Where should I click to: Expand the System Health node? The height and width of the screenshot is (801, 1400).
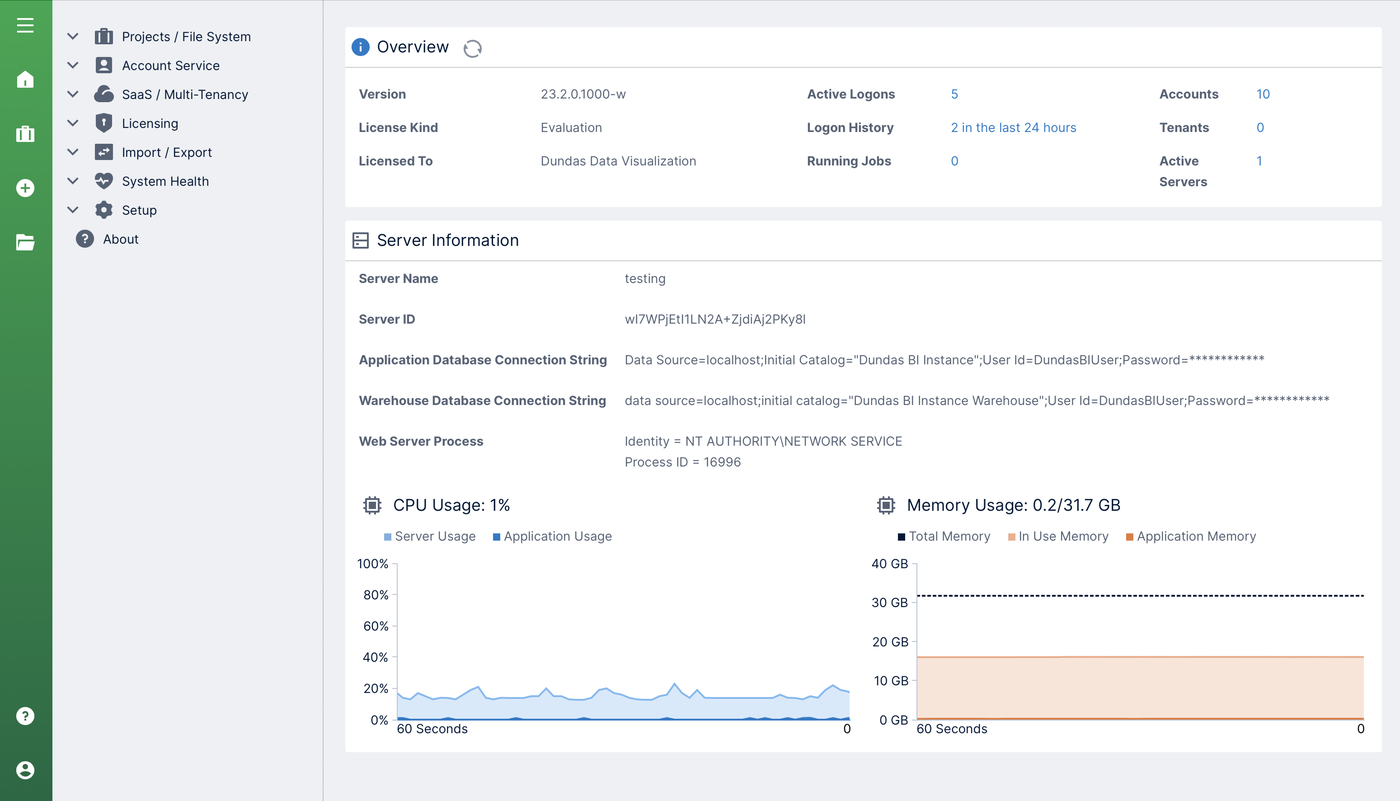click(73, 182)
